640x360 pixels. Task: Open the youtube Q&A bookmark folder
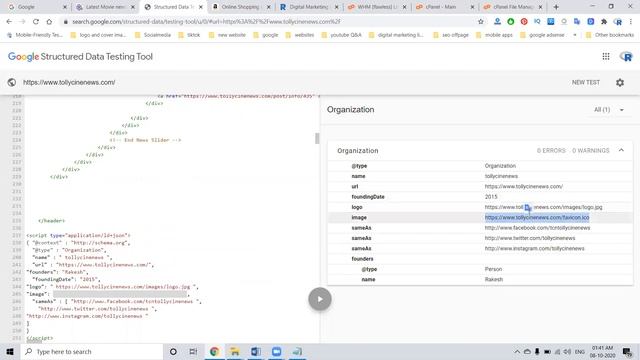[x=341, y=35]
